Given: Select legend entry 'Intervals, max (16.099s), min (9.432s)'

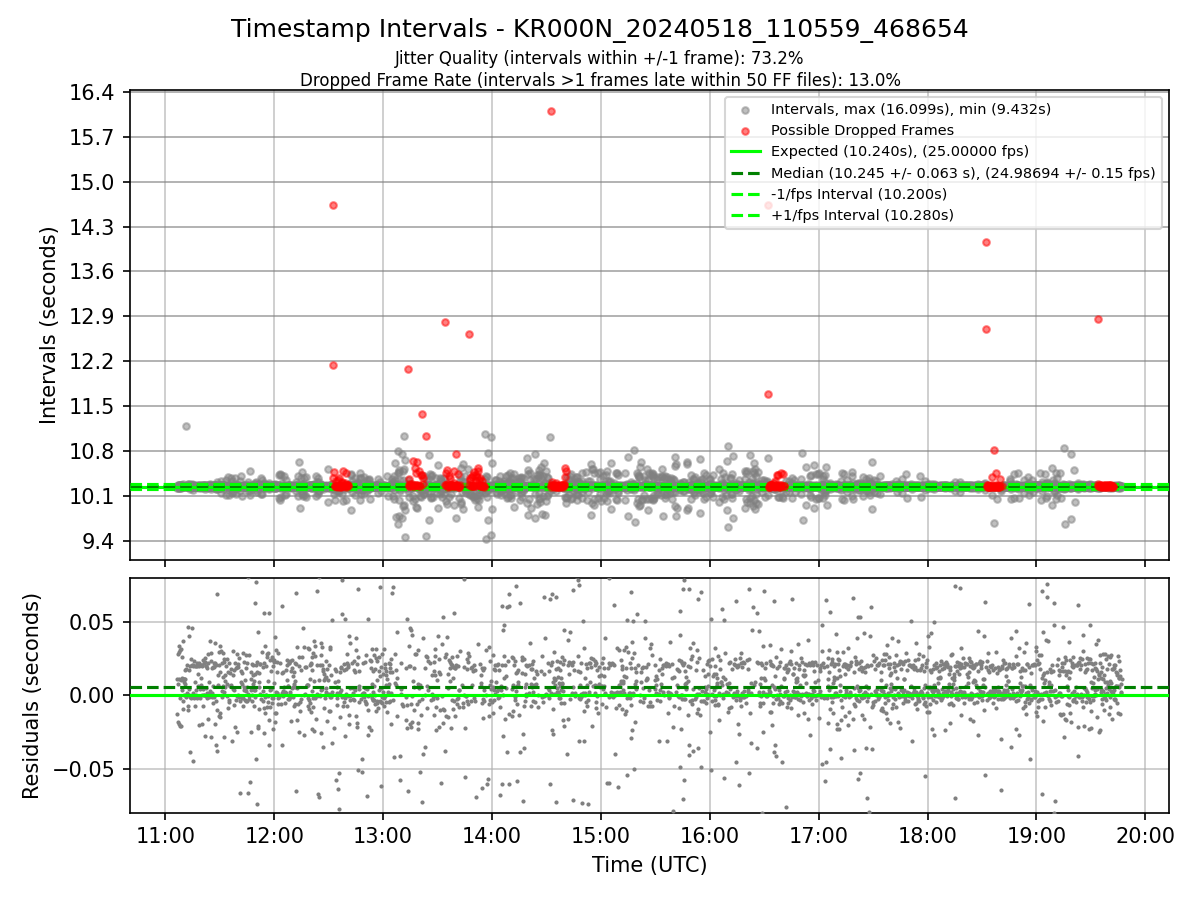Looking at the screenshot, I should [910, 109].
